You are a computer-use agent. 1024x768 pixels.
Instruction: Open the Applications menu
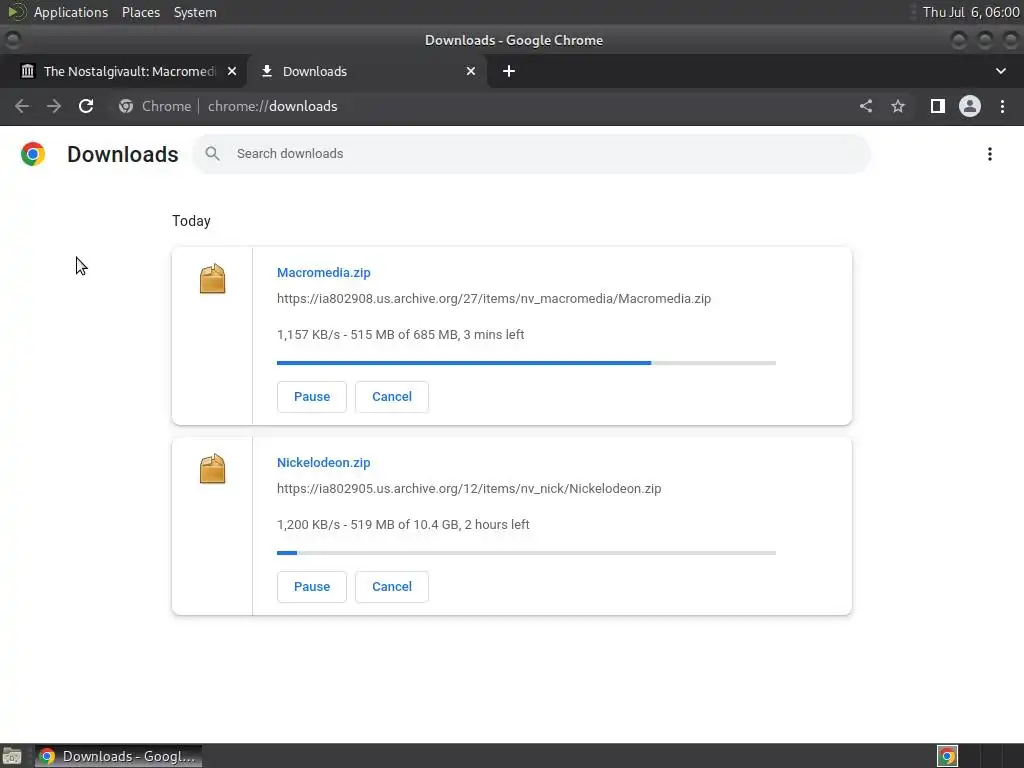[x=71, y=12]
